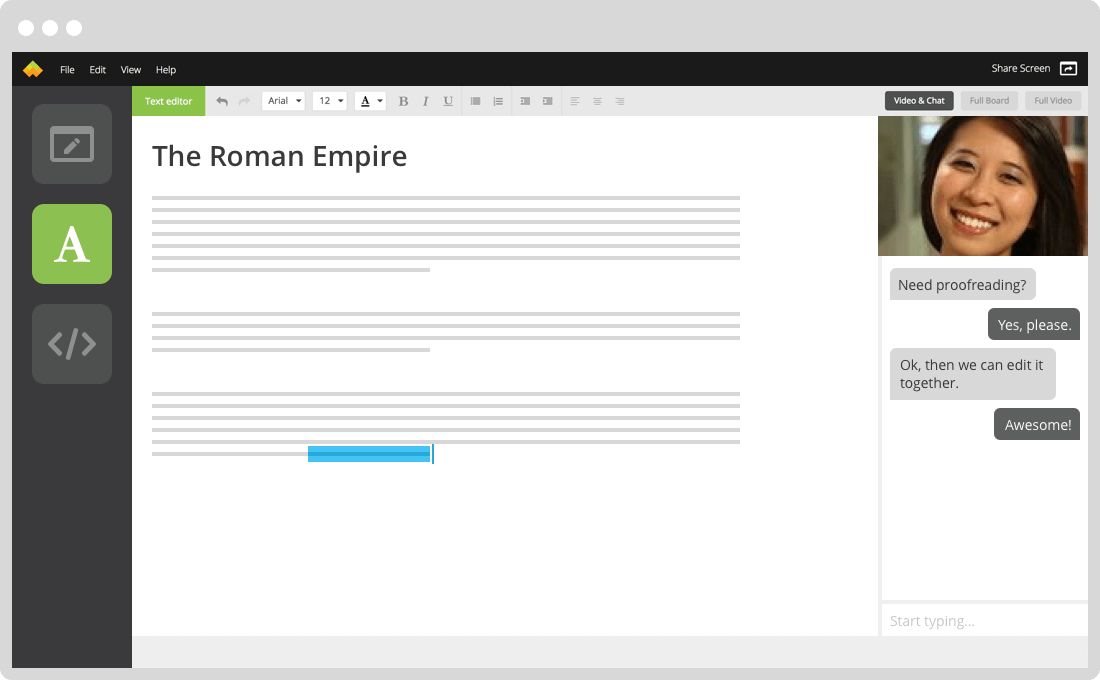
Task: Insert a numbered list
Action: (498, 101)
